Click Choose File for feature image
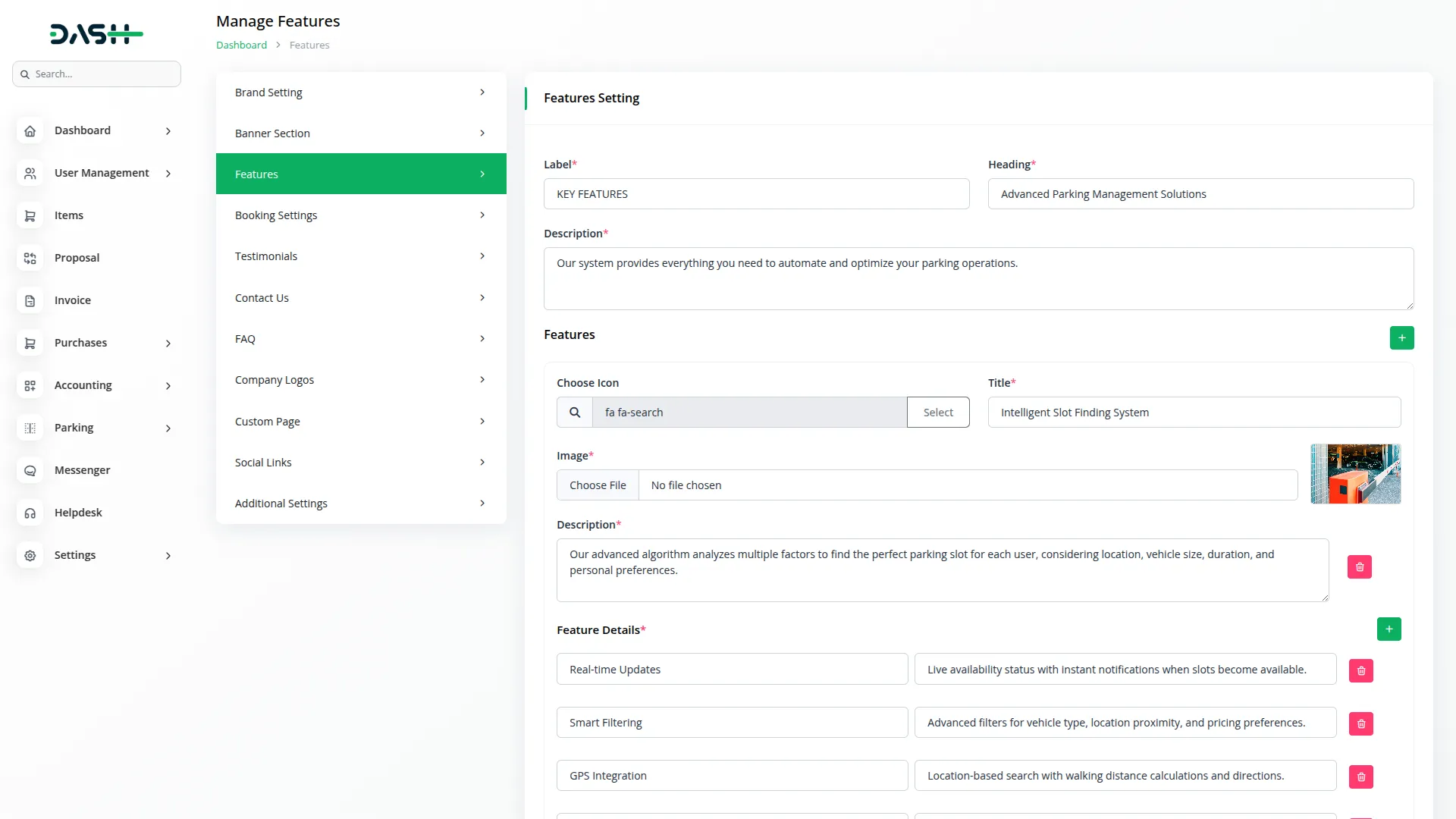1456x819 pixels. pos(598,485)
